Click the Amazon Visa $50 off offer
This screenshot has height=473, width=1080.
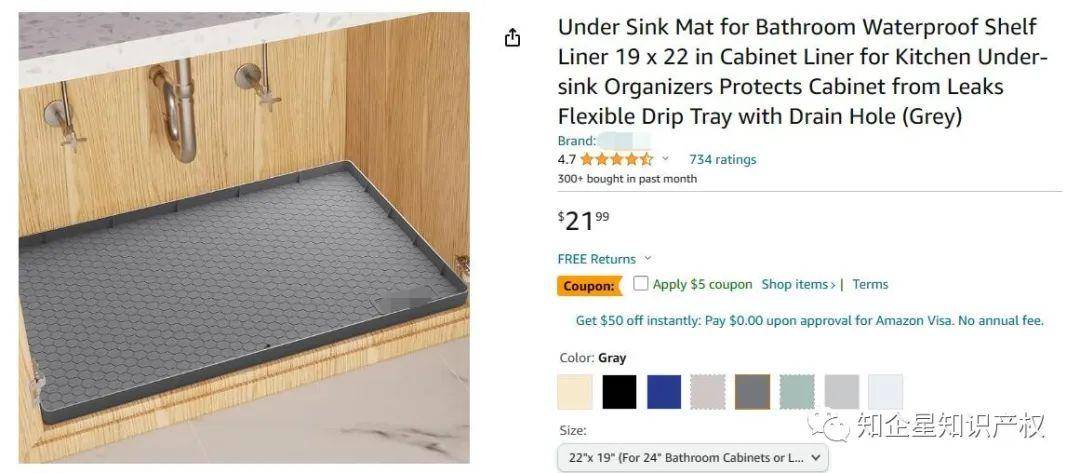(809, 321)
